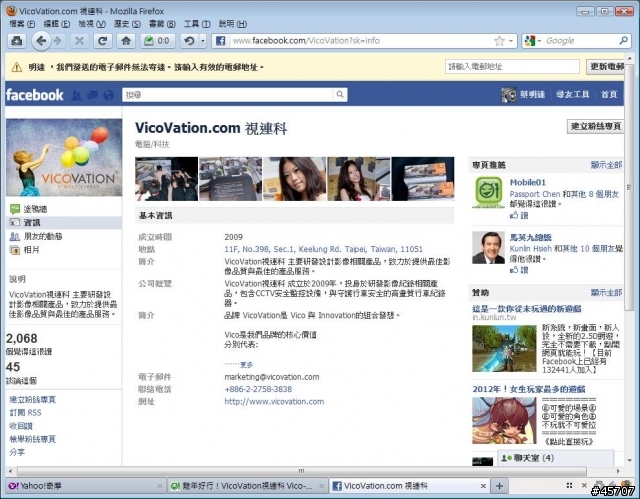
Task: Focus the URL address bar
Action: tap(359, 41)
